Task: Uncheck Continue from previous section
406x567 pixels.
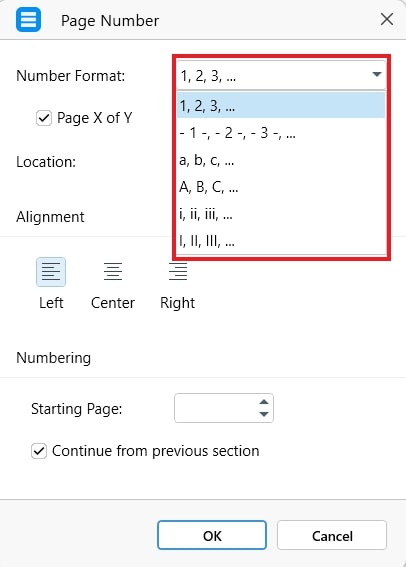Action: pyautogui.click(x=39, y=451)
